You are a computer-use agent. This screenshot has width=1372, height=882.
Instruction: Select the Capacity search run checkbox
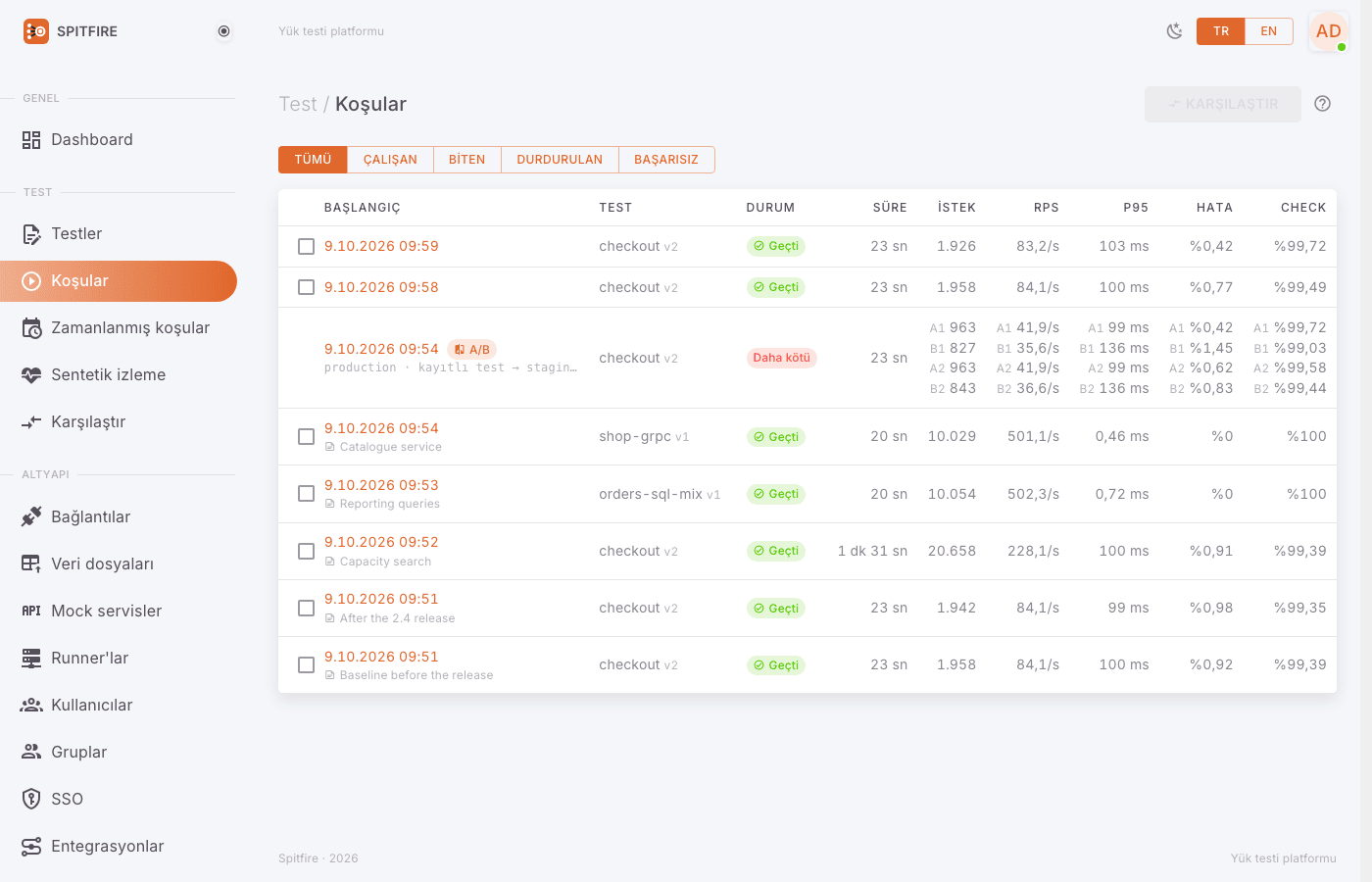307,552
